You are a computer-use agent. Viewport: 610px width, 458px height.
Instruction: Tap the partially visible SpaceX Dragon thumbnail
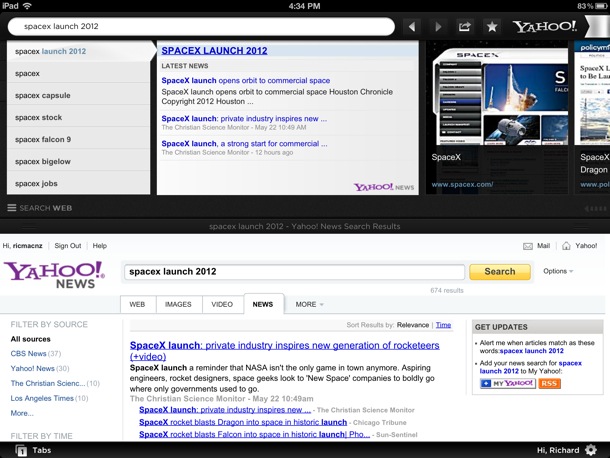tap(592, 117)
